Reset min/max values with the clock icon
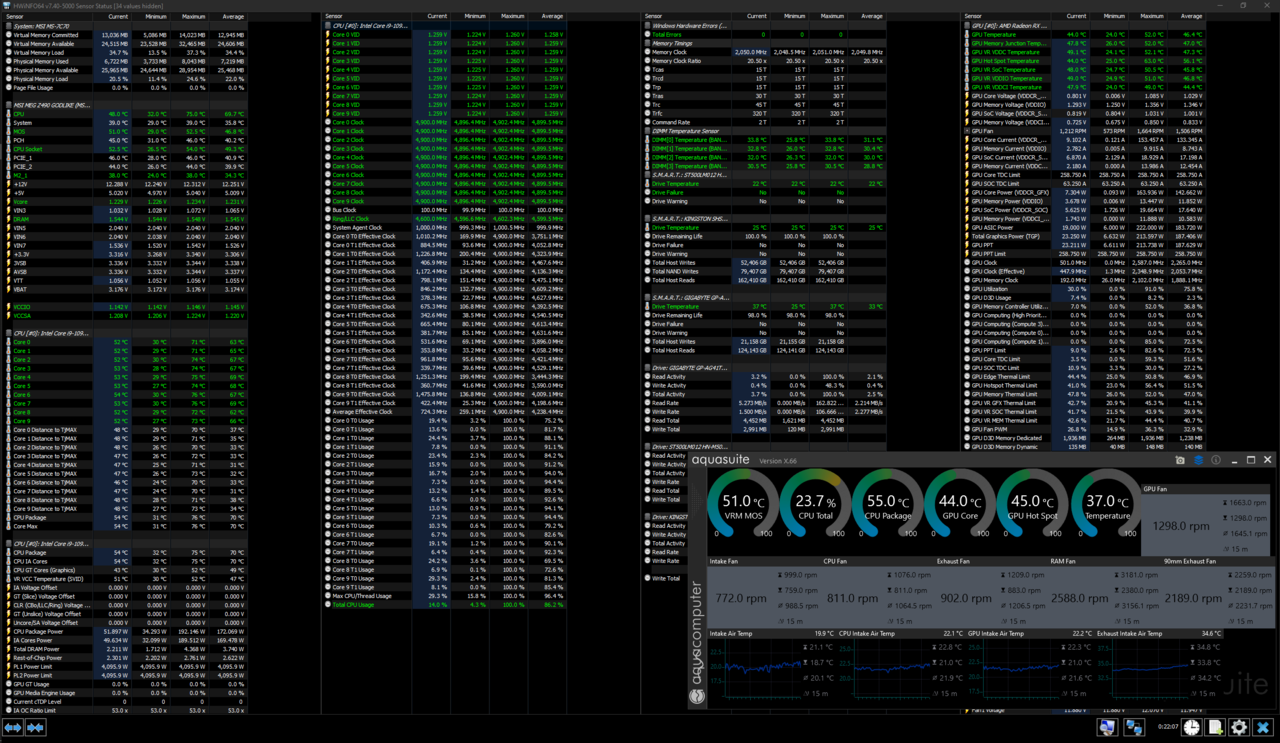 point(1190,728)
